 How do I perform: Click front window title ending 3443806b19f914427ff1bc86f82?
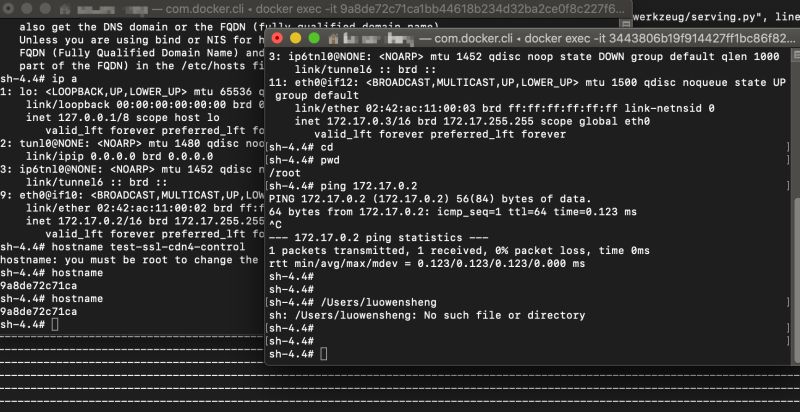pyautogui.click(x=606, y=39)
